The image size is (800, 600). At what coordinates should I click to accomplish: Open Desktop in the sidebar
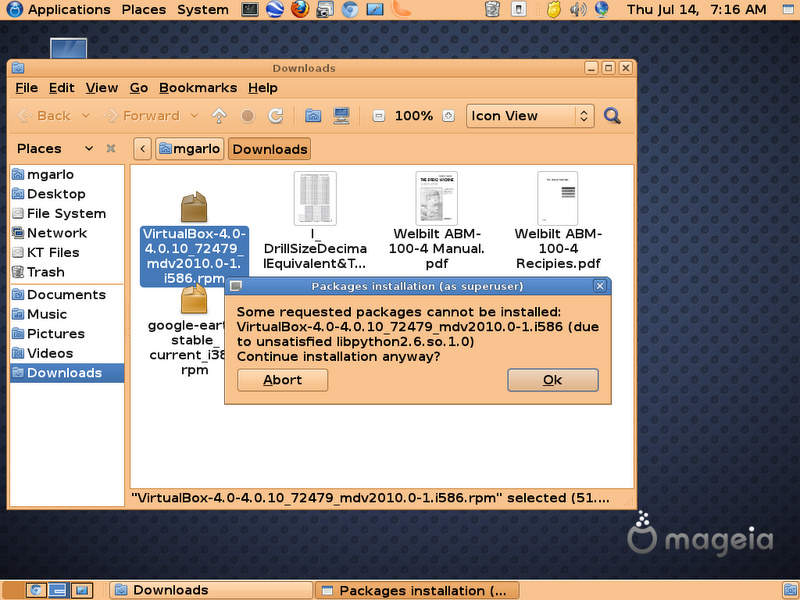66,194
